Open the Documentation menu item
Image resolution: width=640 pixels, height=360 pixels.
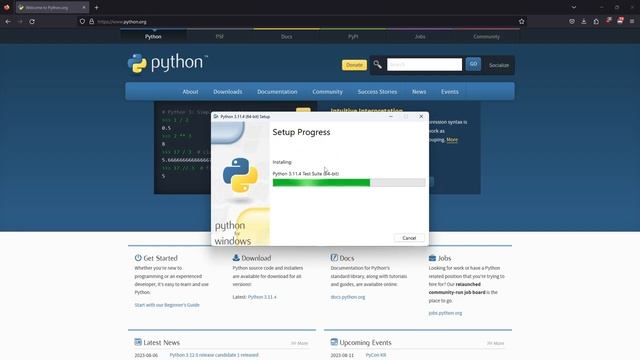pyautogui.click(x=277, y=91)
